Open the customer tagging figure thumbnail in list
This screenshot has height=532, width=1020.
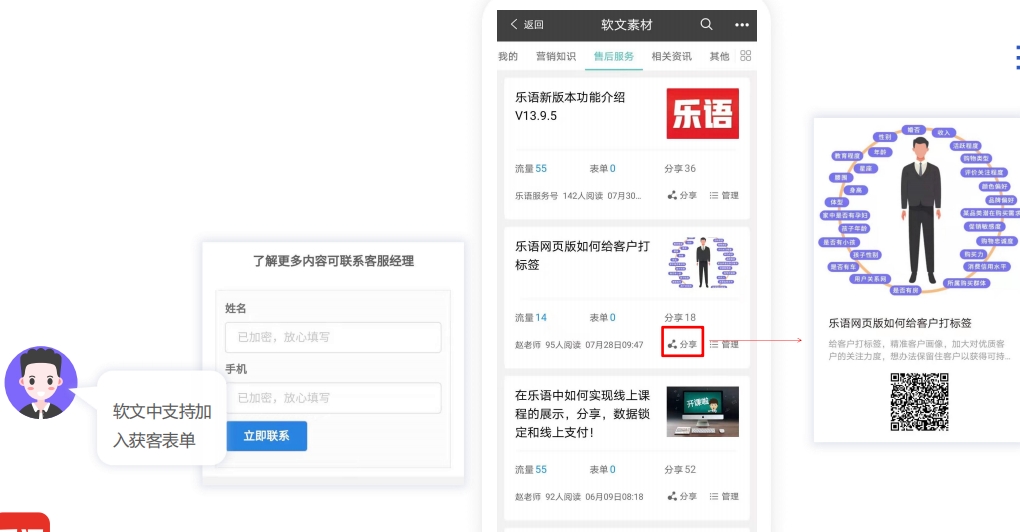pos(703,262)
